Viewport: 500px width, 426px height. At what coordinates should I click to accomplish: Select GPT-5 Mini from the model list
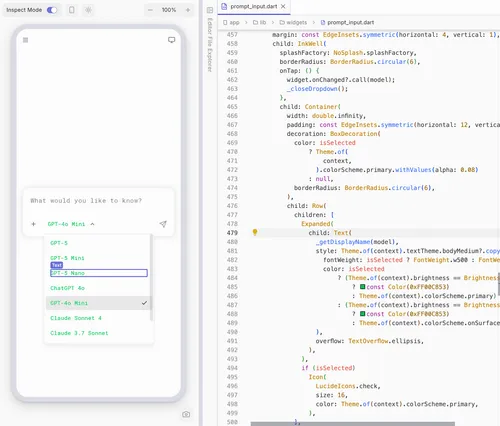coord(98,258)
